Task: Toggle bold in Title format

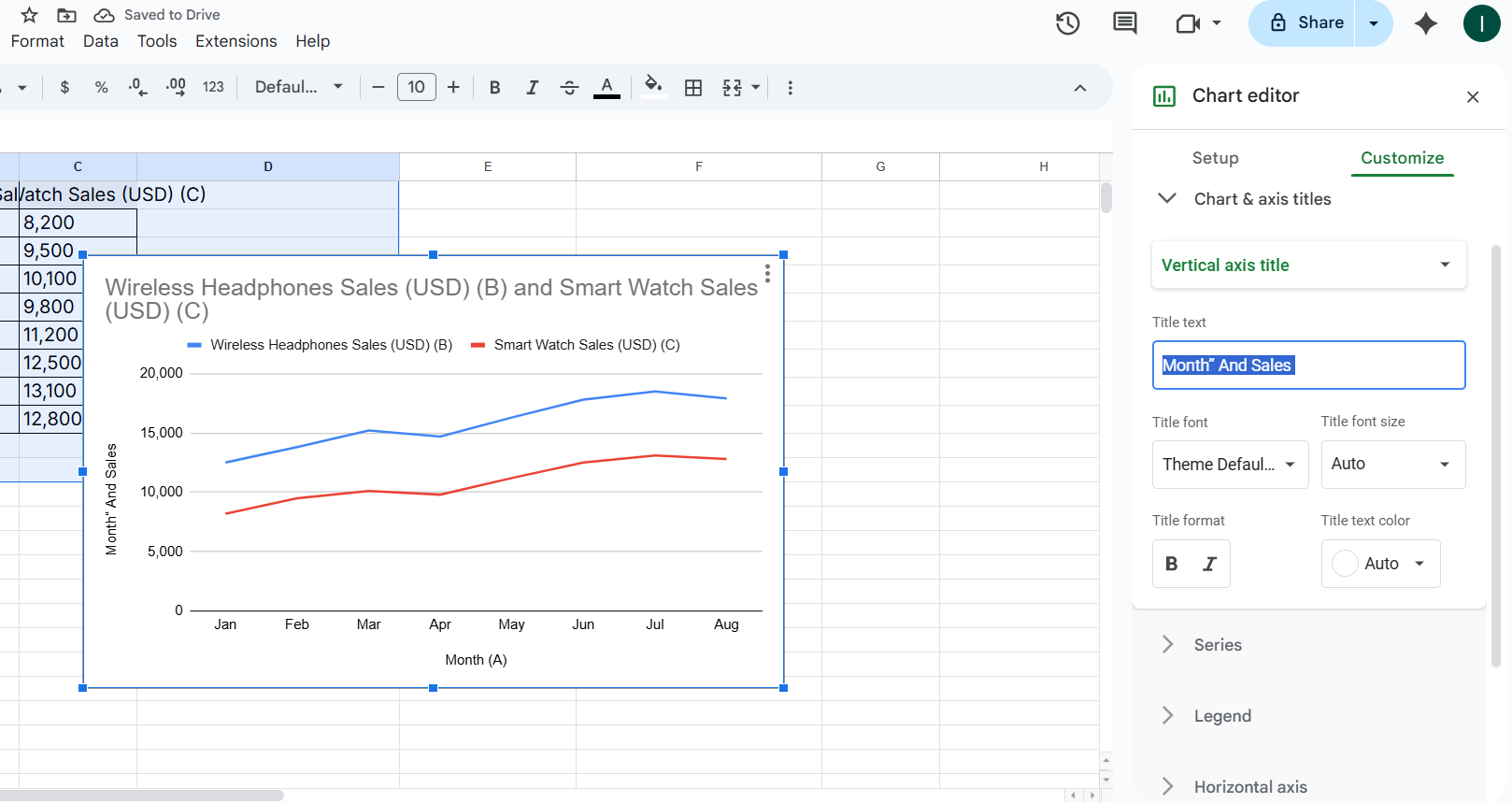Action: (x=1172, y=564)
